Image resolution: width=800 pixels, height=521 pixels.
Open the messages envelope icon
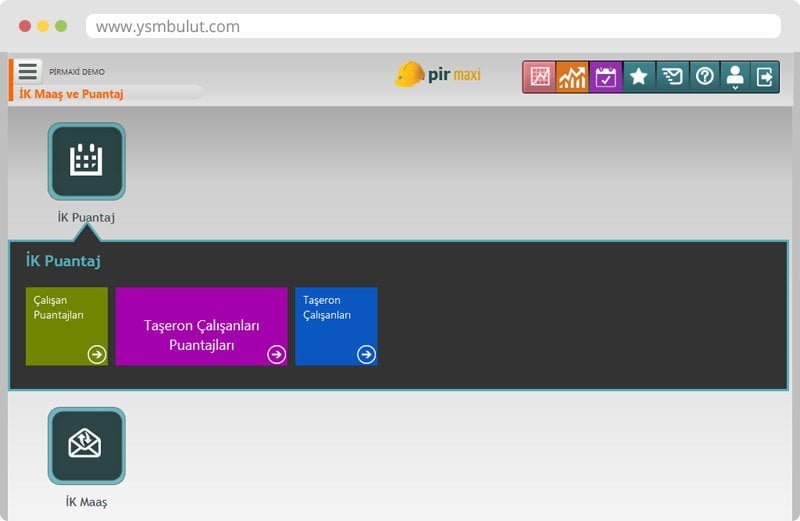click(672, 77)
